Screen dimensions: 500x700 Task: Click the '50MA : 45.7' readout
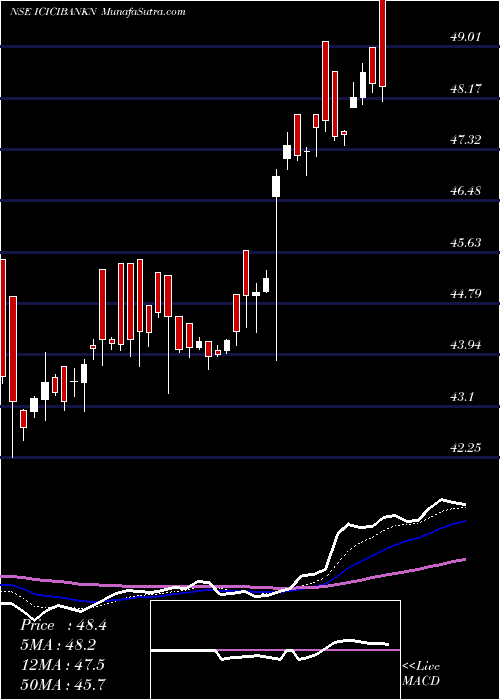pos(63,684)
